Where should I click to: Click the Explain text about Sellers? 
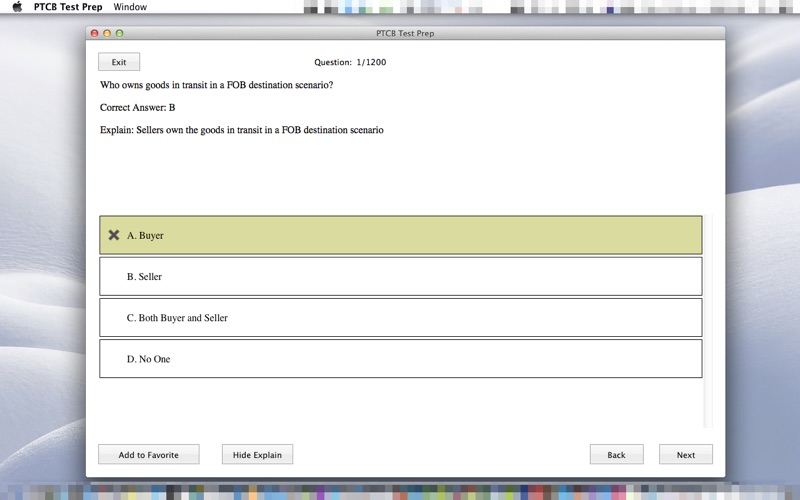pyautogui.click(x=241, y=130)
